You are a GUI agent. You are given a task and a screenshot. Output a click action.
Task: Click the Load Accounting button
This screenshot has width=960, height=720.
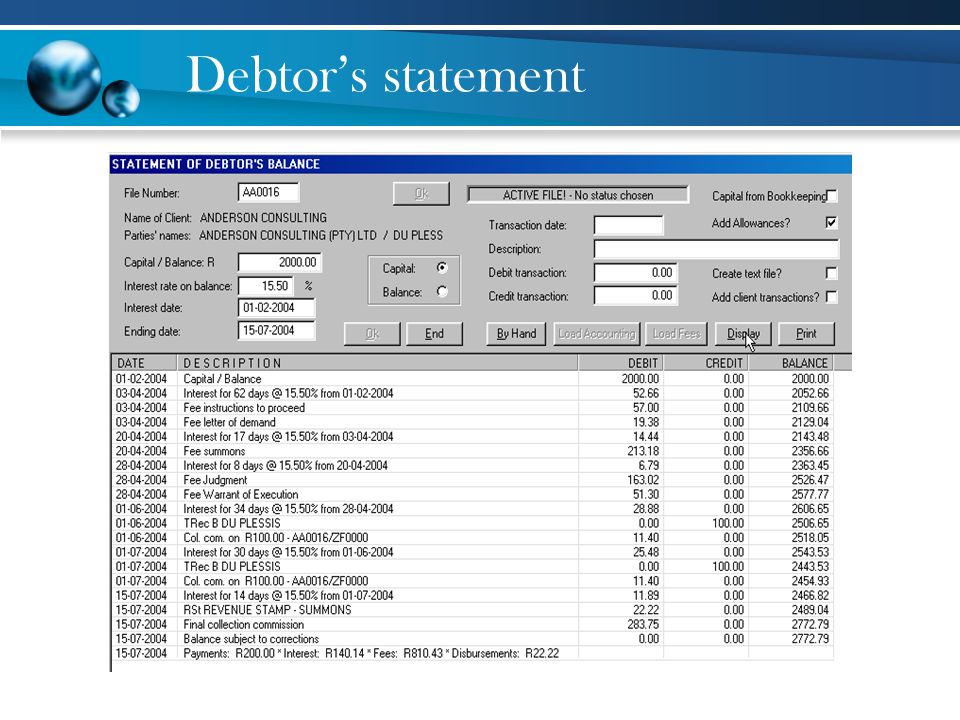click(596, 334)
